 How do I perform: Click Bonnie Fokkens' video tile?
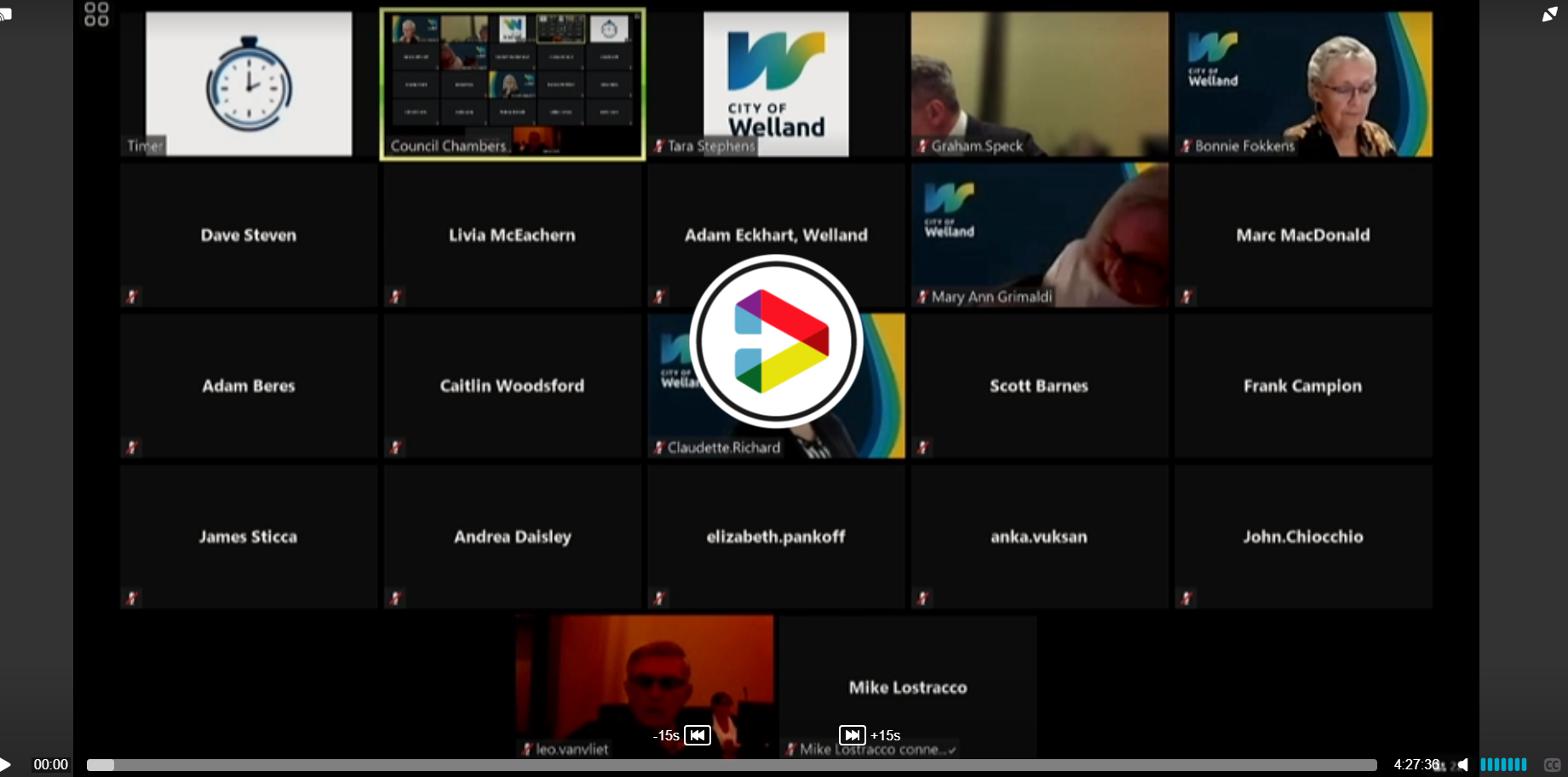(1303, 83)
